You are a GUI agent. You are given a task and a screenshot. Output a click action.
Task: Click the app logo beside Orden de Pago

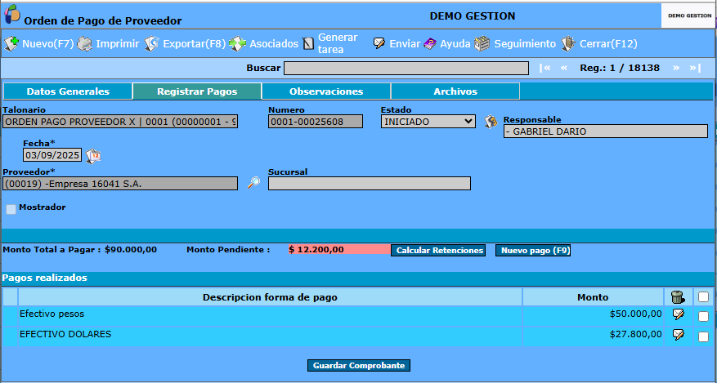coord(12,14)
